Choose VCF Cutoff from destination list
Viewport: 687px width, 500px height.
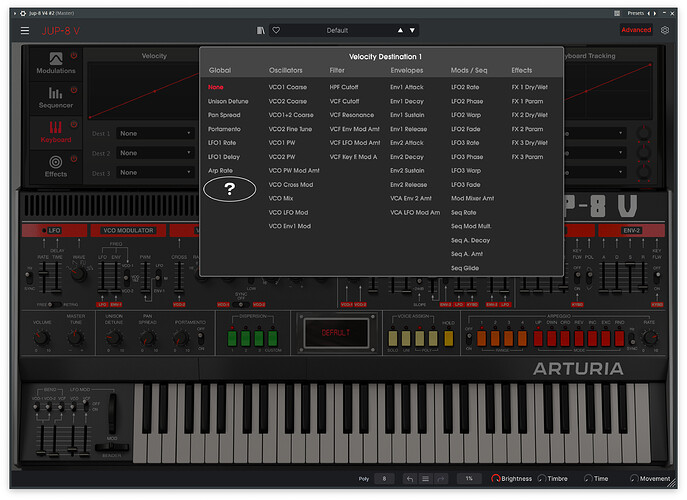pos(344,101)
